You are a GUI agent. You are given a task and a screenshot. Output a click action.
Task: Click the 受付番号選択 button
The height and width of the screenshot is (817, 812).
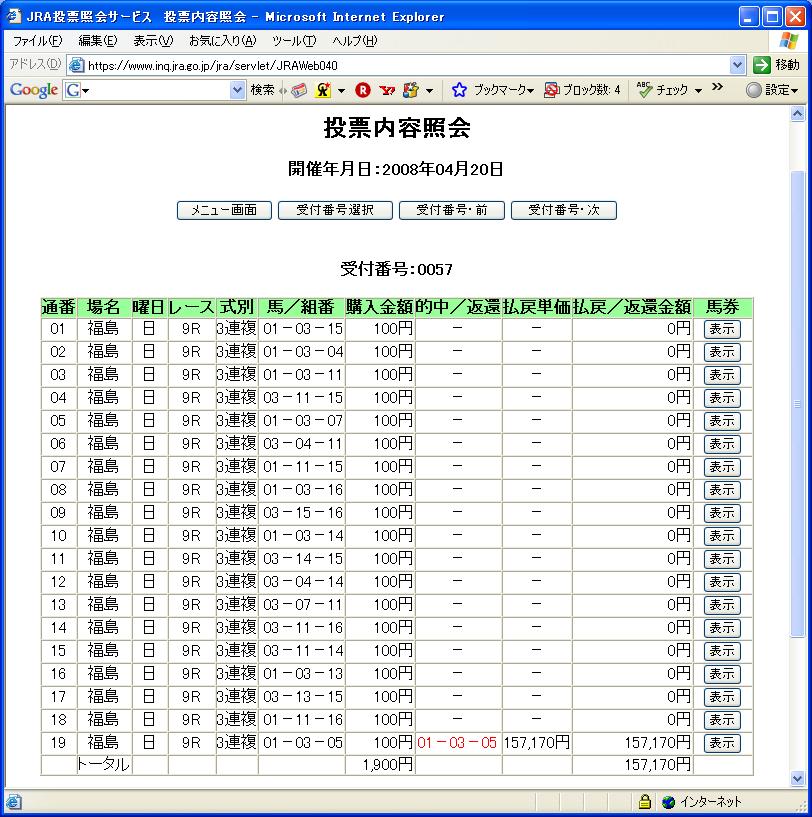(x=335, y=211)
